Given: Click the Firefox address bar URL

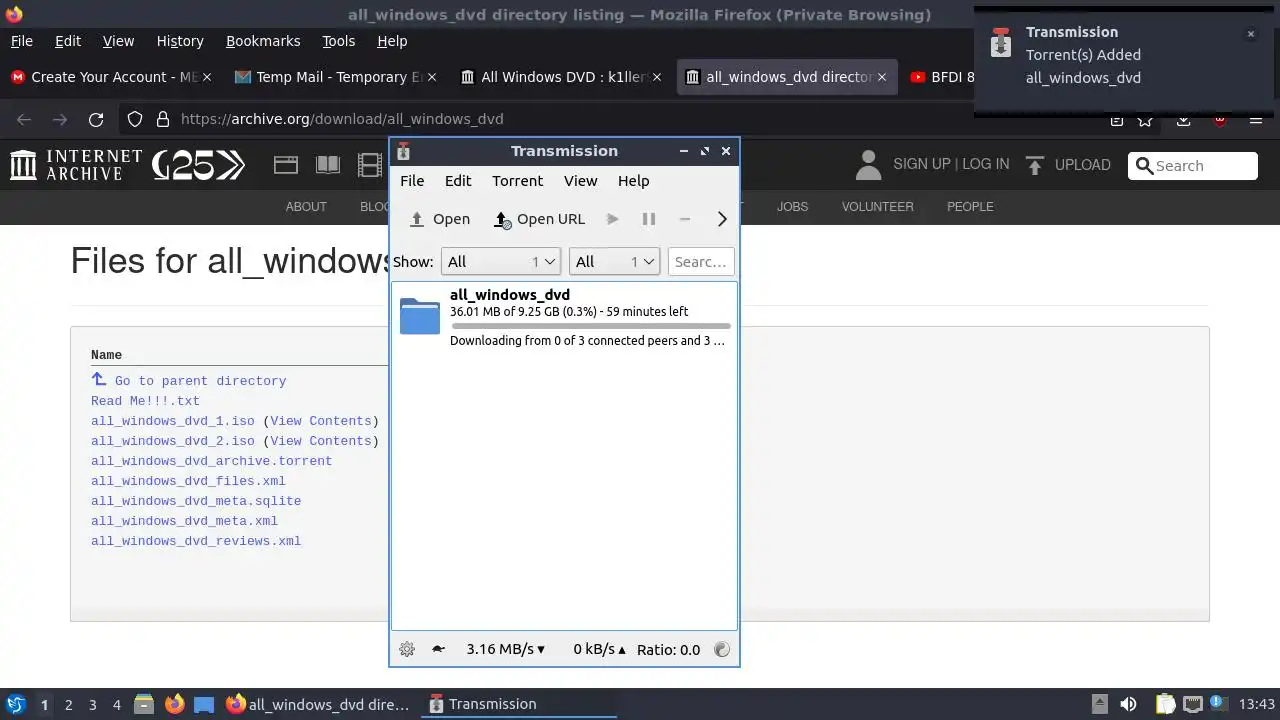Looking at the screenshot, I should (342, 119).
